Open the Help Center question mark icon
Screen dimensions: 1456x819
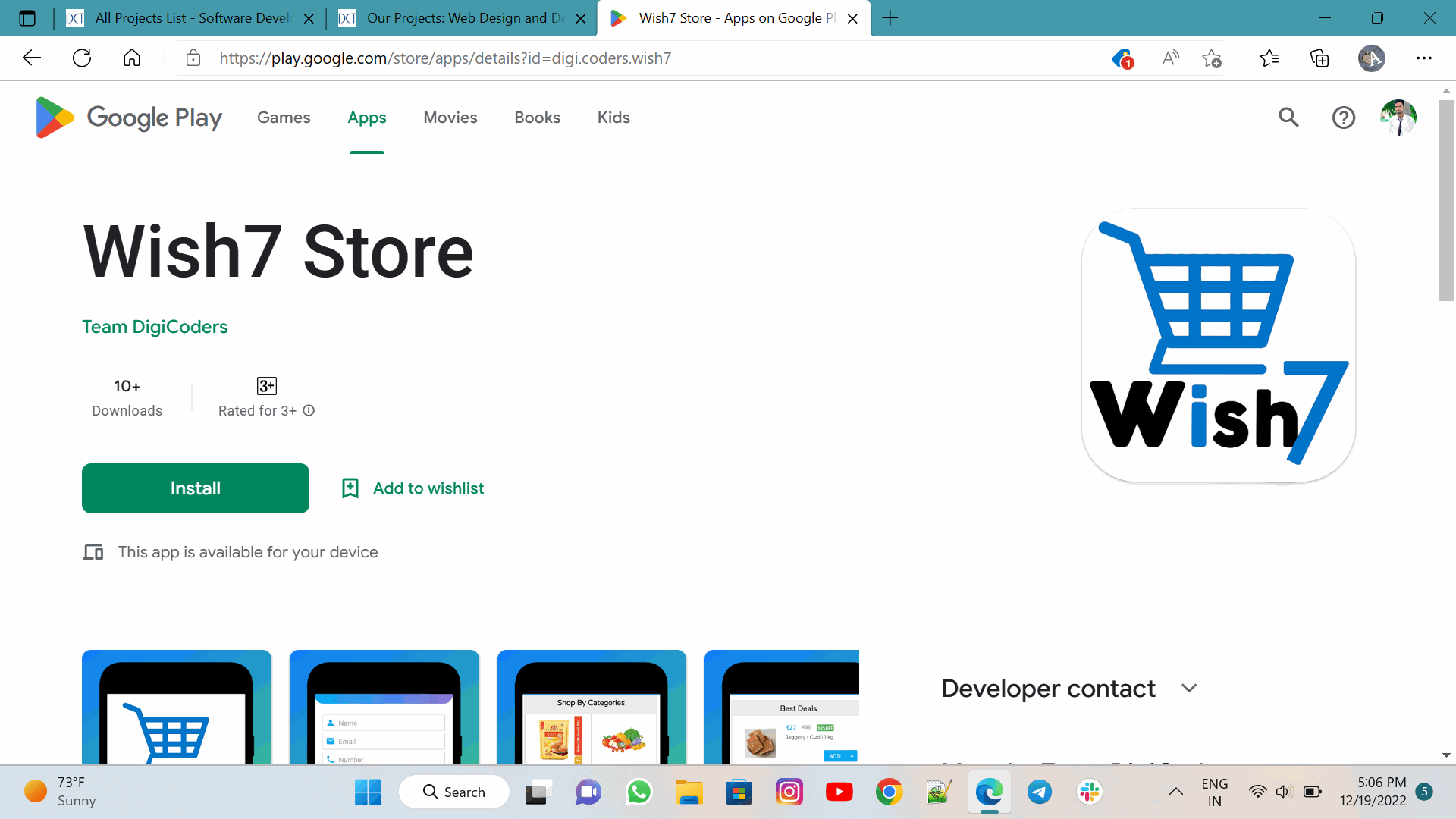1344,118
